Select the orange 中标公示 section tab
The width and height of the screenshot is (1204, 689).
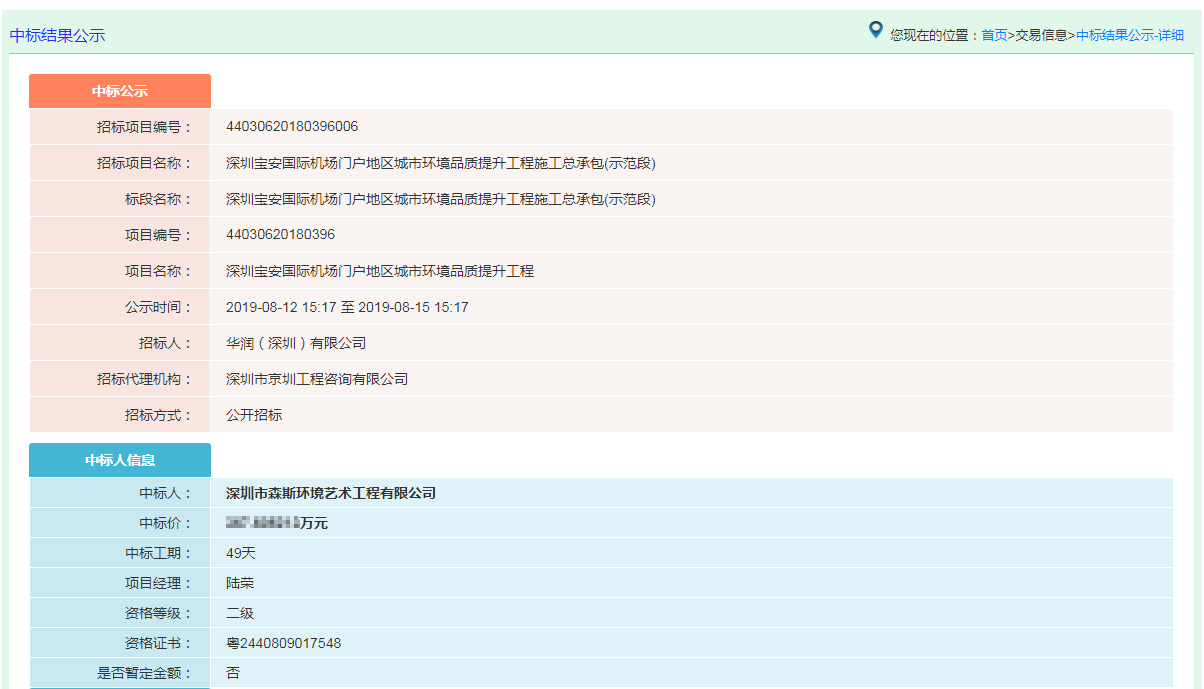coord(120,91)
